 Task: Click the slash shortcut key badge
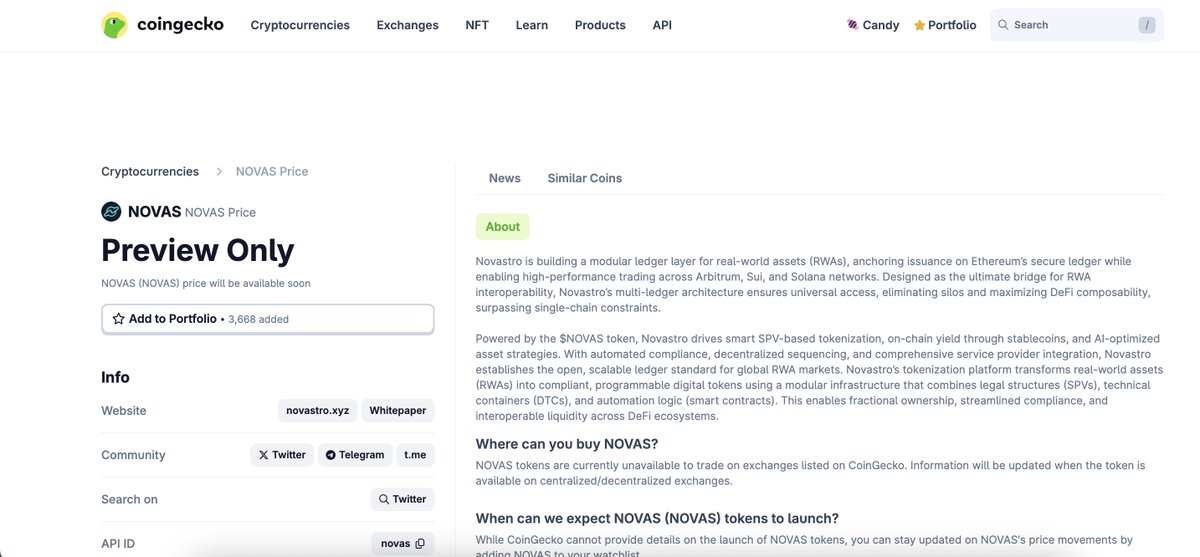1147,25
